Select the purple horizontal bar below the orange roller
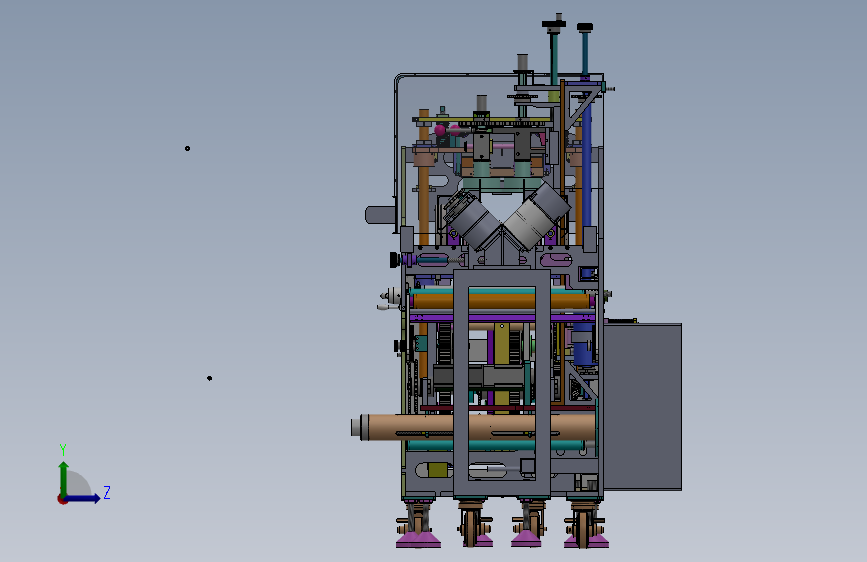The image size is (867, 562). pyautogui.click(x=502, y=318)
